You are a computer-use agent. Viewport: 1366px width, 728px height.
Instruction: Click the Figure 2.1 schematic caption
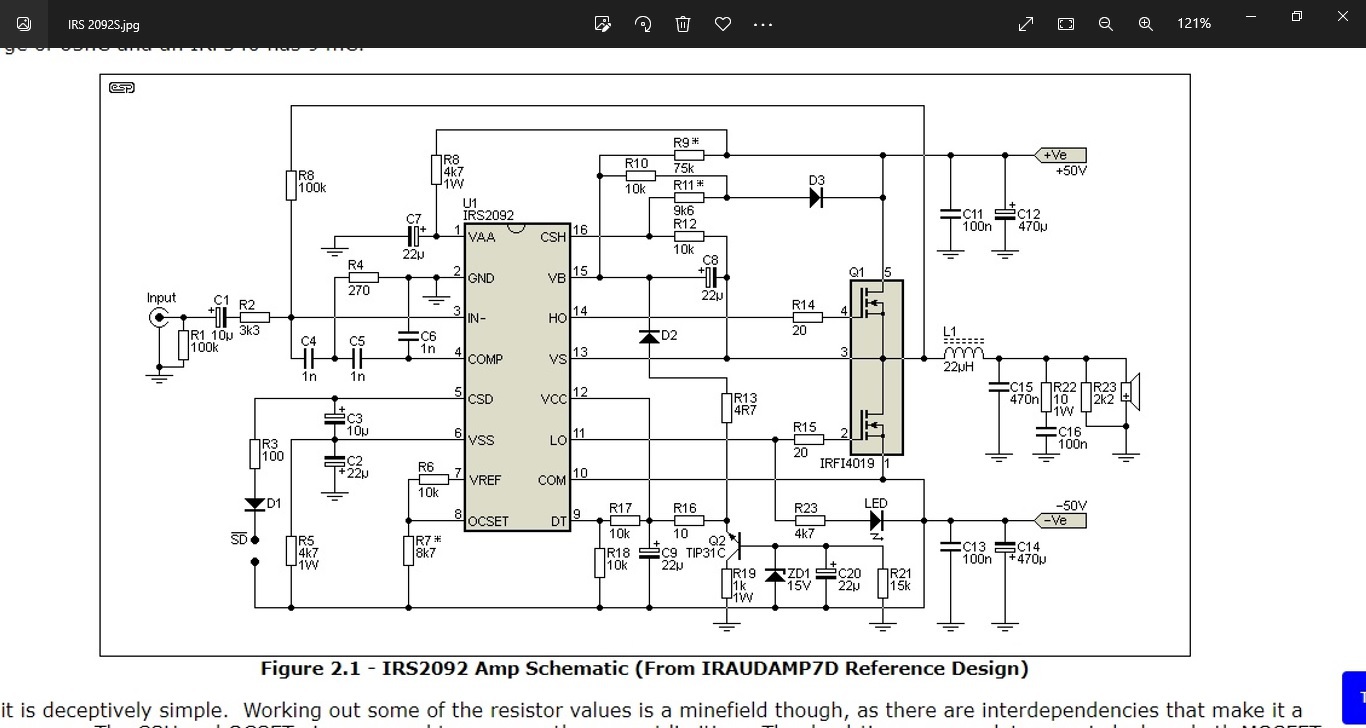coord(645,668)
